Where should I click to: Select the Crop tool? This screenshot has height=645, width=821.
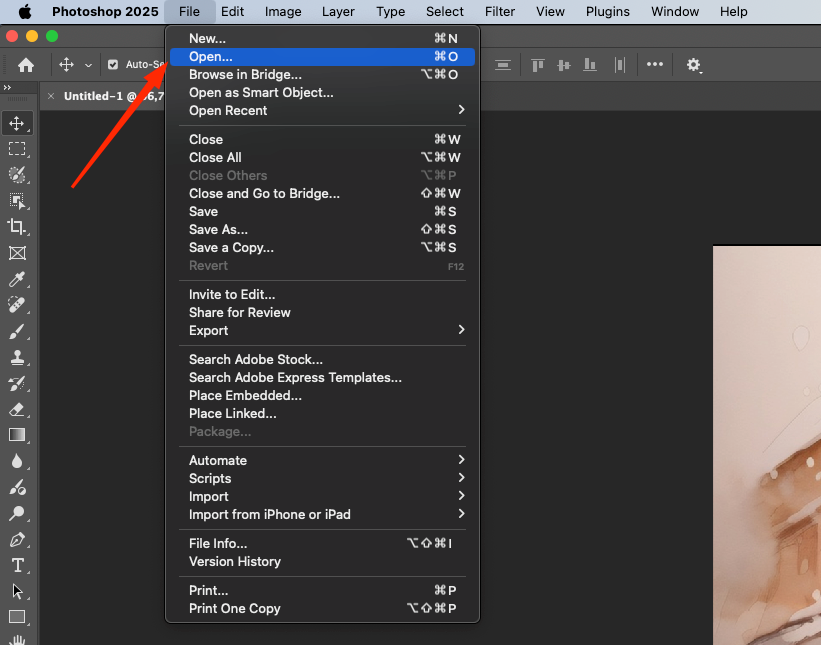17,227
